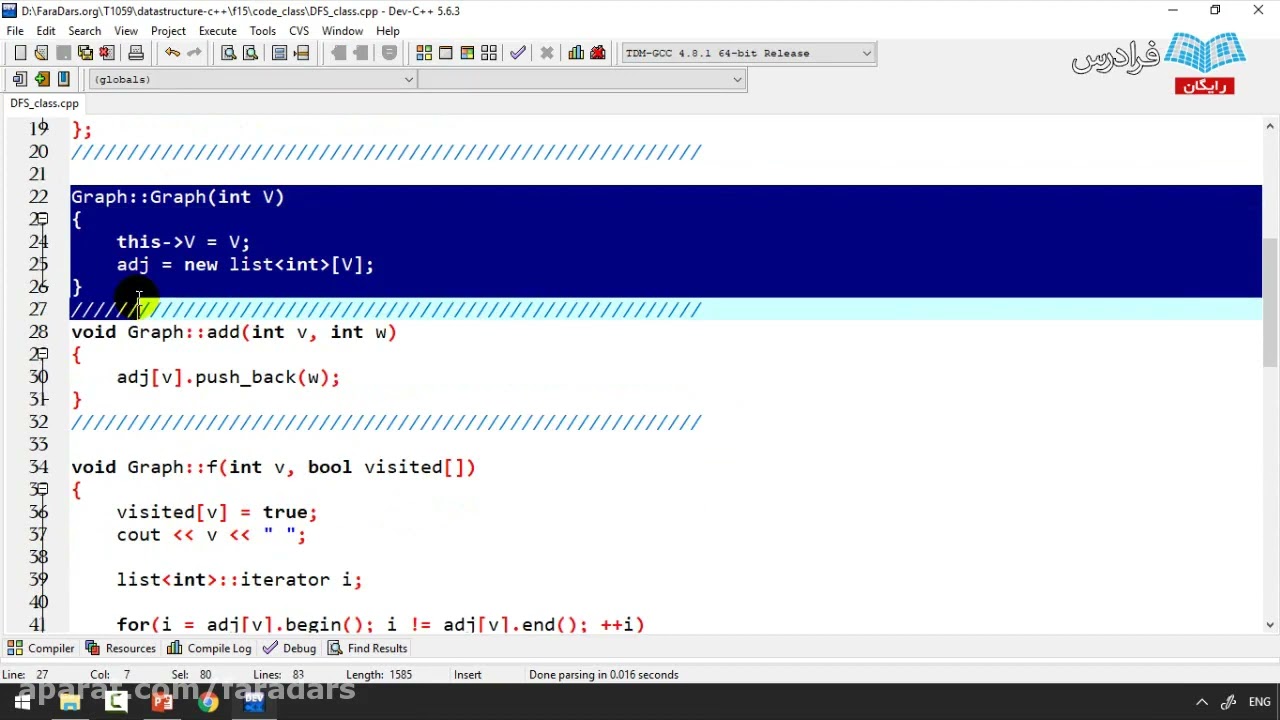1280x720 pixels.
Task: Switch to the Debug bottom tab
Action: (289, 648)
